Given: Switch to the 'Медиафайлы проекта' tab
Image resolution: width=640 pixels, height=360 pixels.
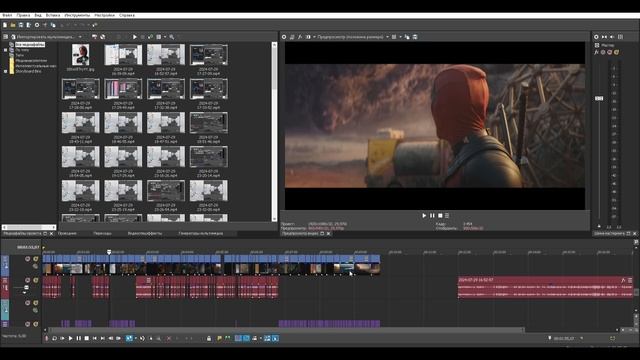Looking at the screenshot, I should [x=22, y=233].
